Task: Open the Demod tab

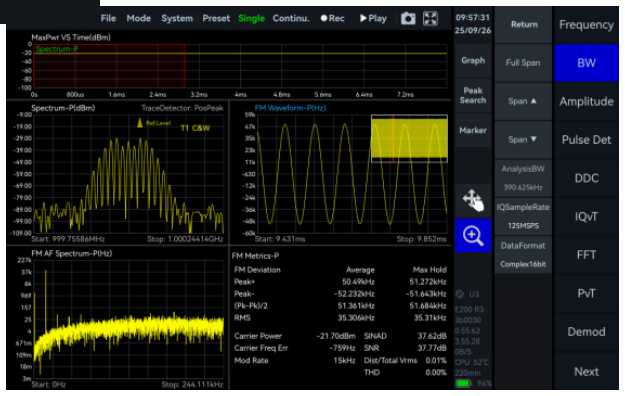Action: [586, 331]
